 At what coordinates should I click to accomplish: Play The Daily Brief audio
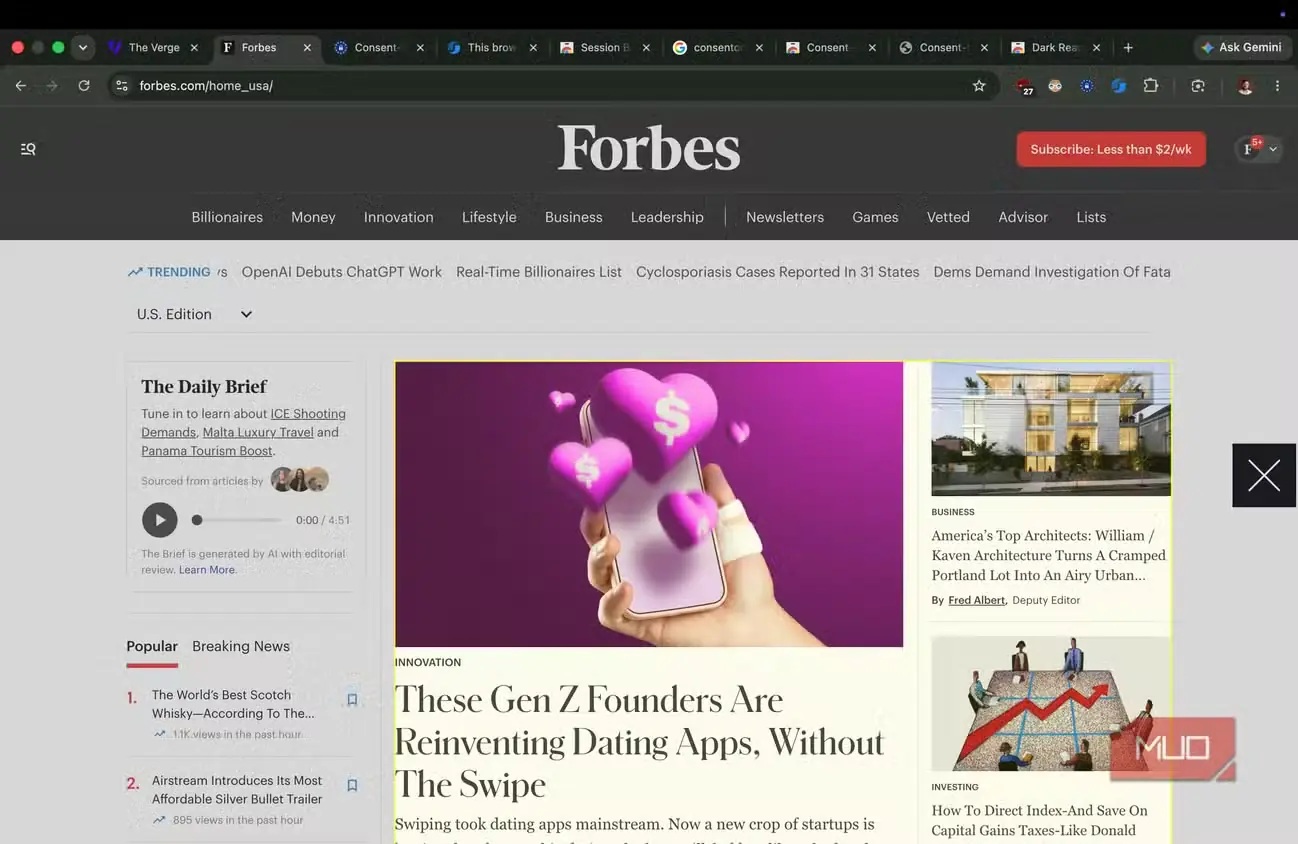[160, 520]
